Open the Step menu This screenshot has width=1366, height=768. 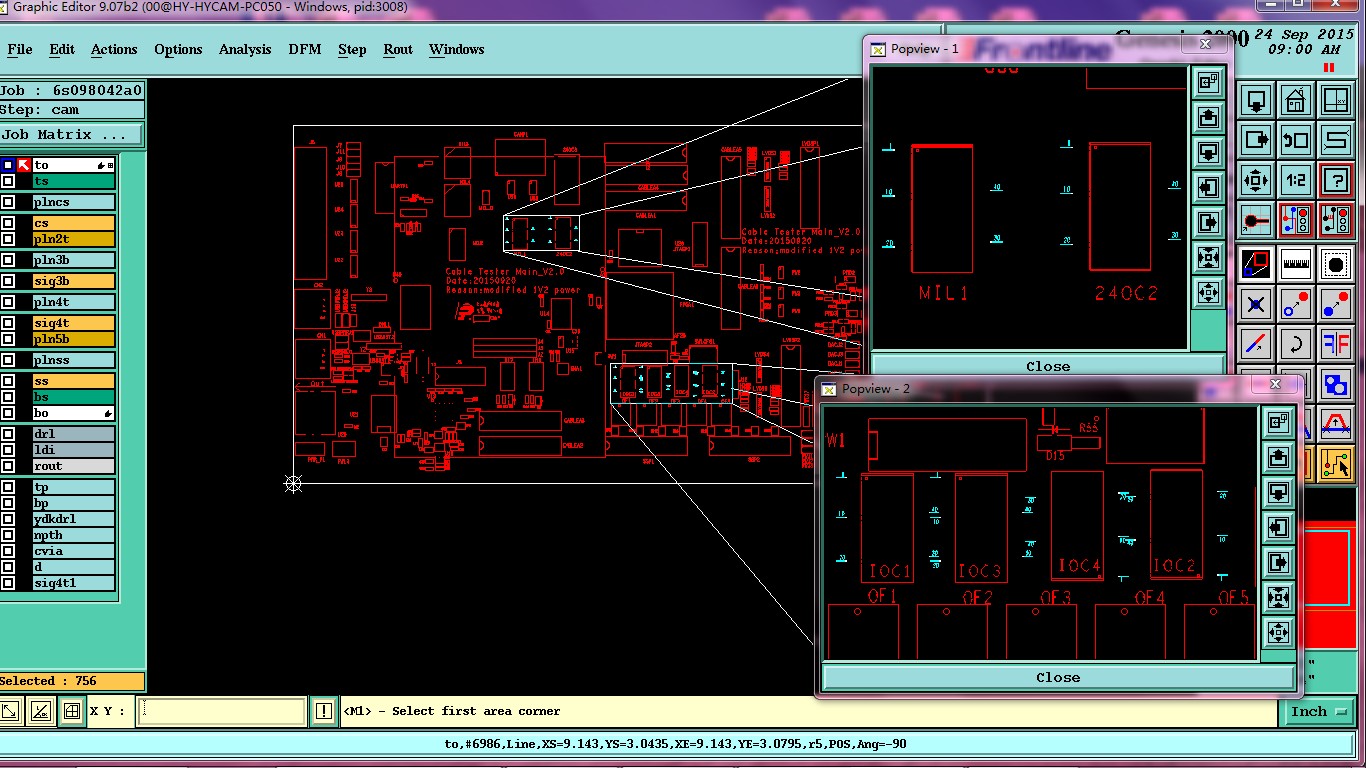352,49
